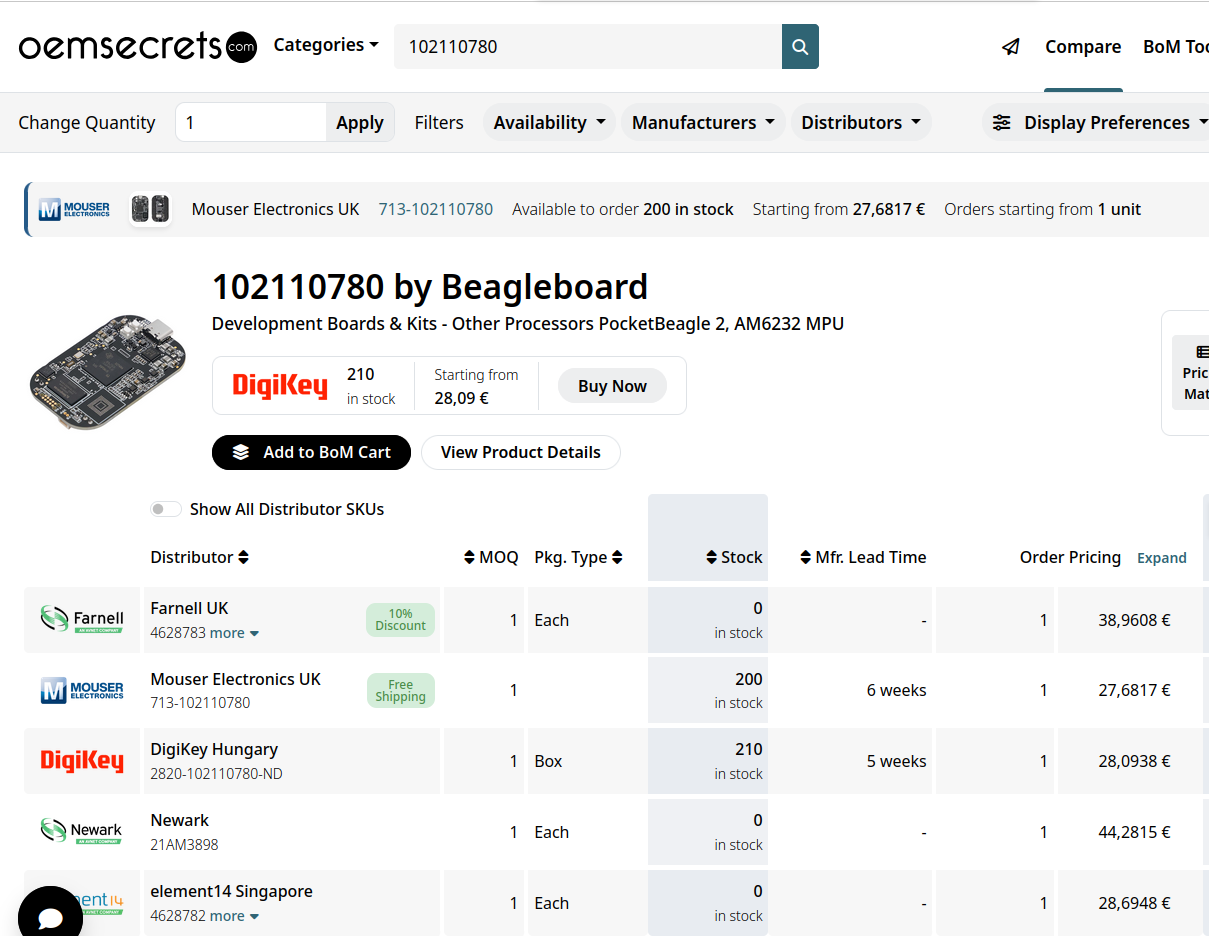Click the Filters label
Image resolution: width=1209 pixels, height=936 pixels.
pyautogui.click(x=439, y=123)
